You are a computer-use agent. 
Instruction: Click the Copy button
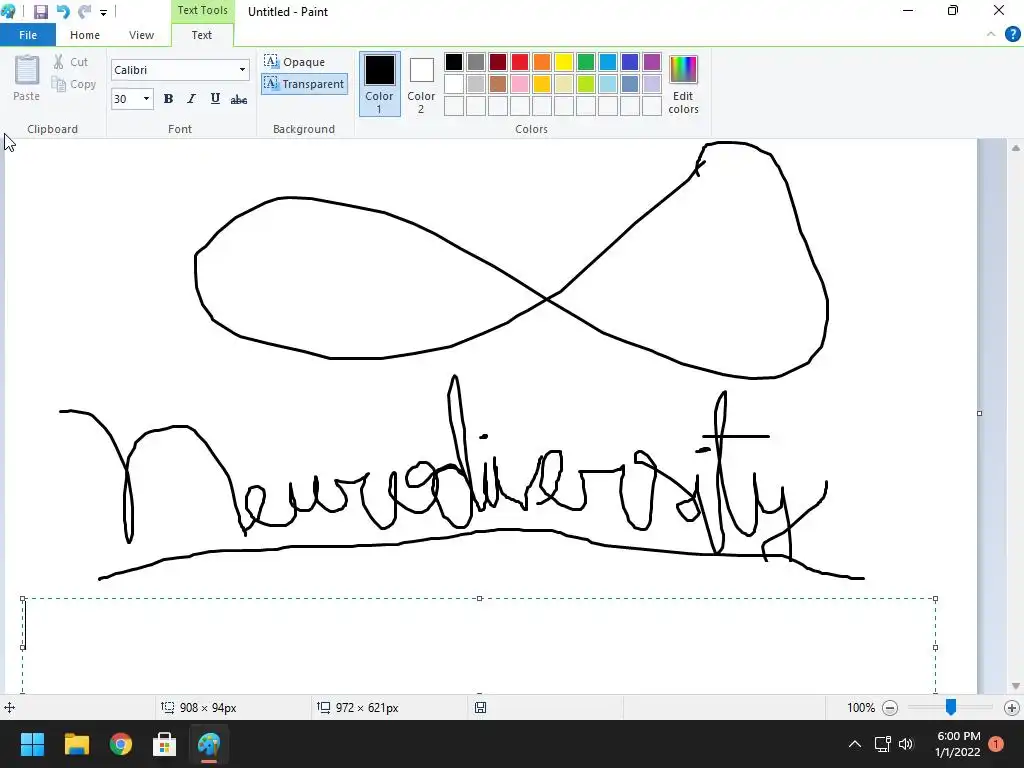coord(74,84)
